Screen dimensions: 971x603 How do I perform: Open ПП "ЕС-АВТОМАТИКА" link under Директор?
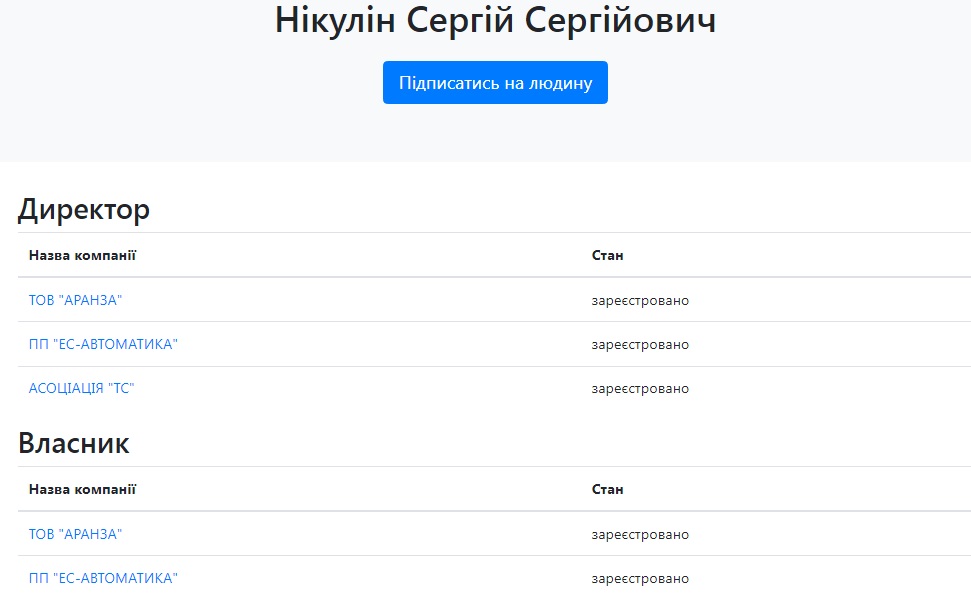[103, 345]
